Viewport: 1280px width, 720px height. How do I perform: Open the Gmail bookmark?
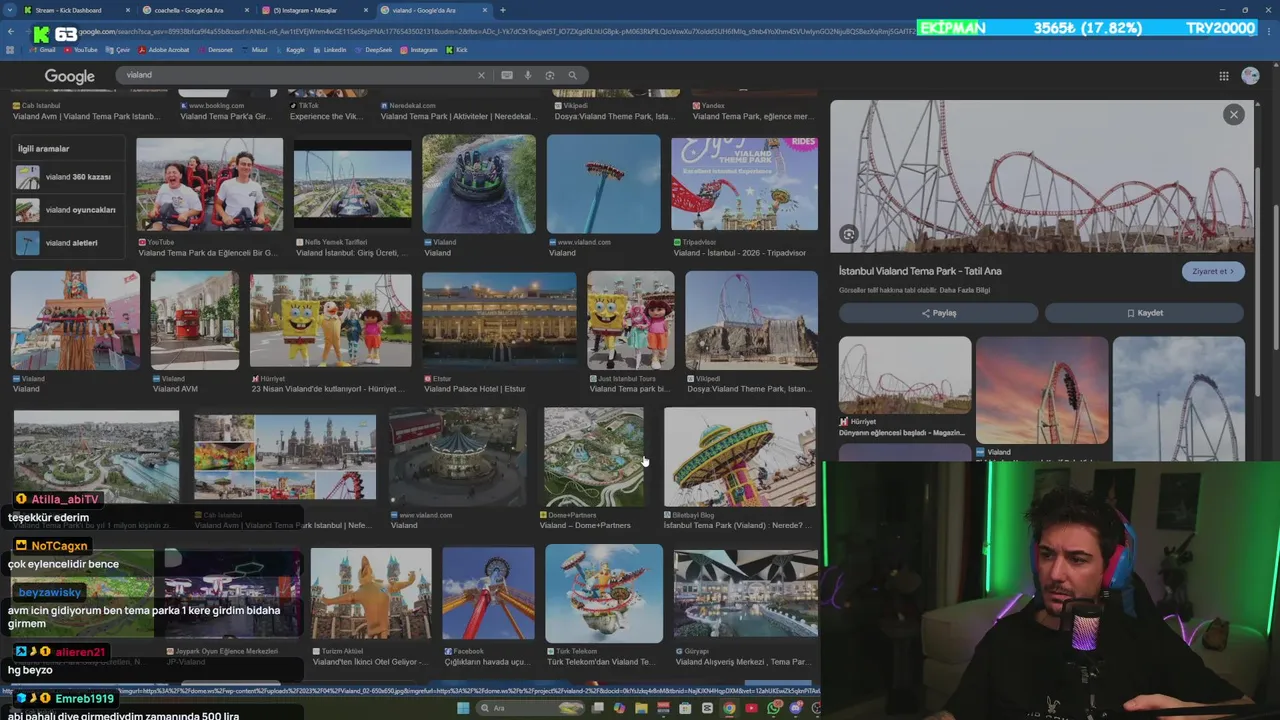coord(44,49)
